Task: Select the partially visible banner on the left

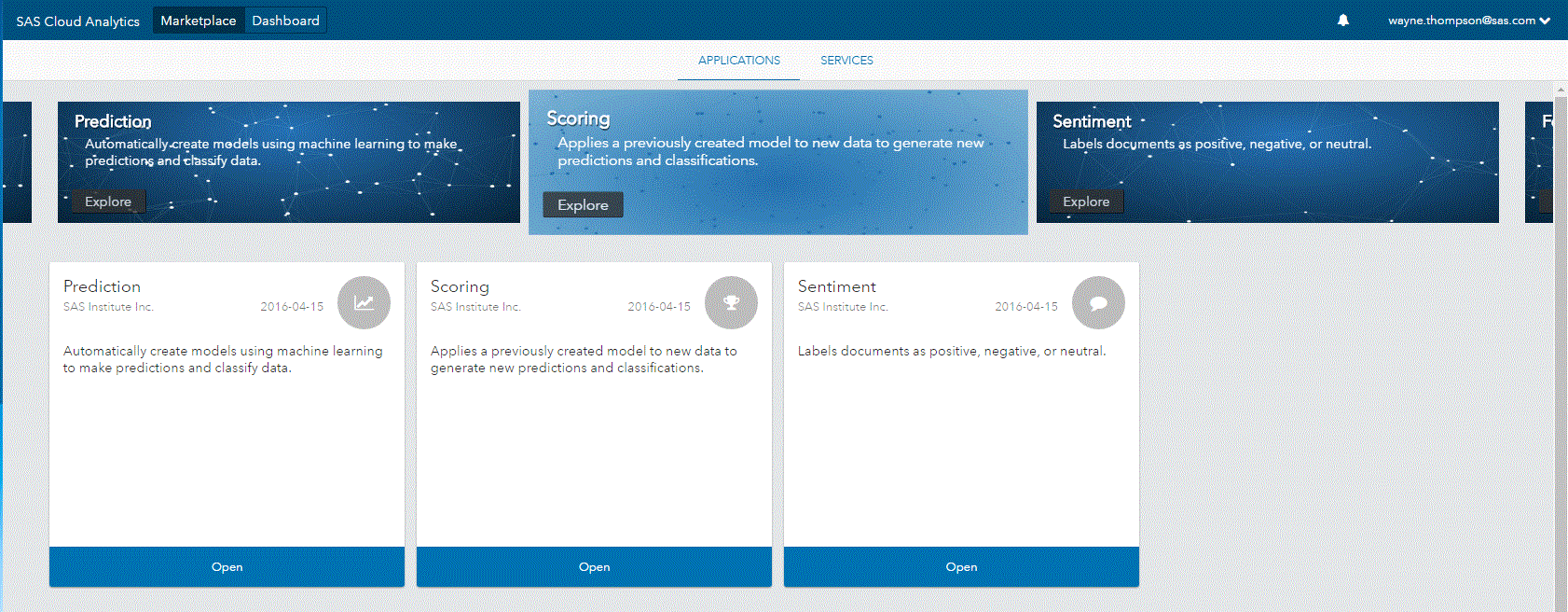Action: pyautogui.click(x=17, y=162)
